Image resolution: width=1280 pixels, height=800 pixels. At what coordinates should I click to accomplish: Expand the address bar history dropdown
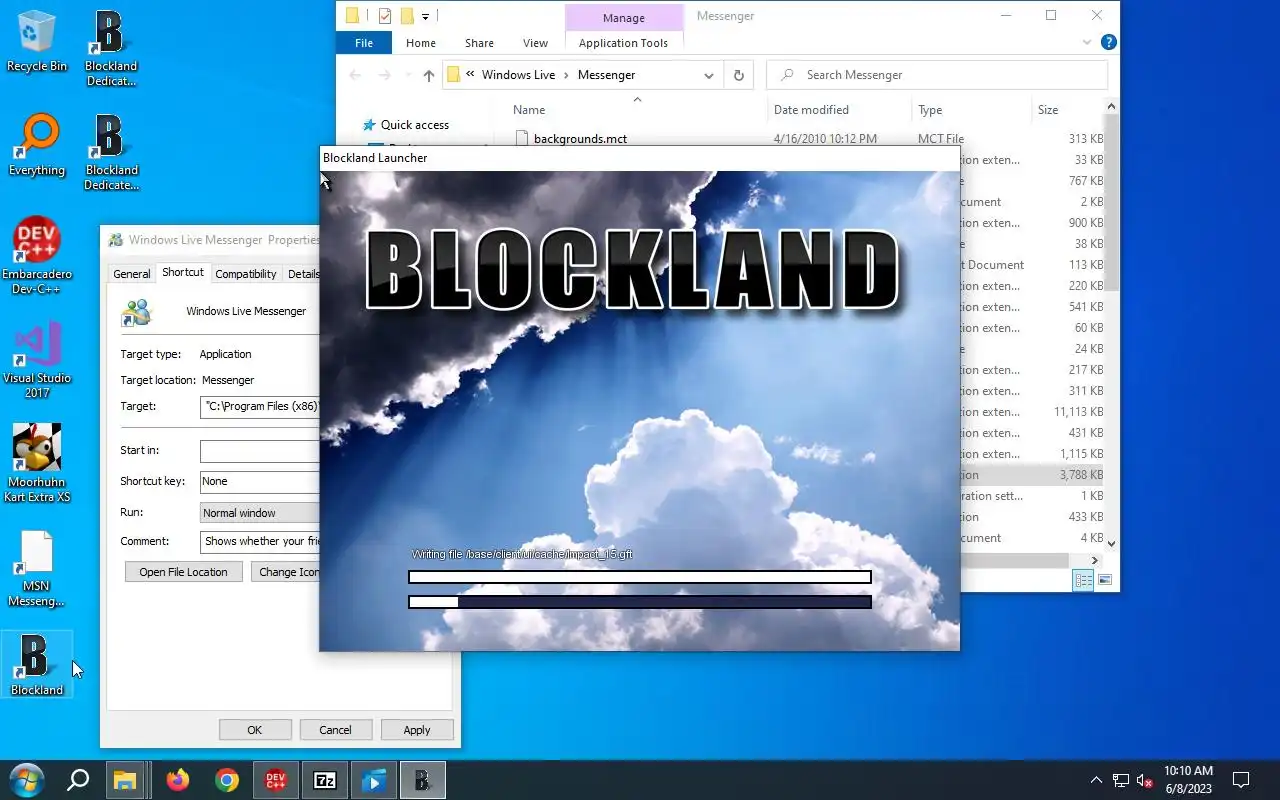tap(709, 75)
